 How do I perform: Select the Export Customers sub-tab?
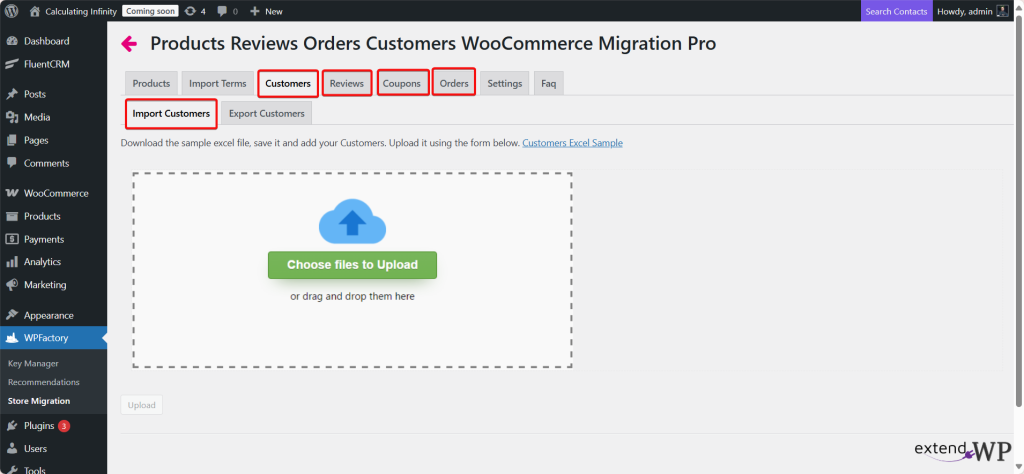click(x=266, y=113)
